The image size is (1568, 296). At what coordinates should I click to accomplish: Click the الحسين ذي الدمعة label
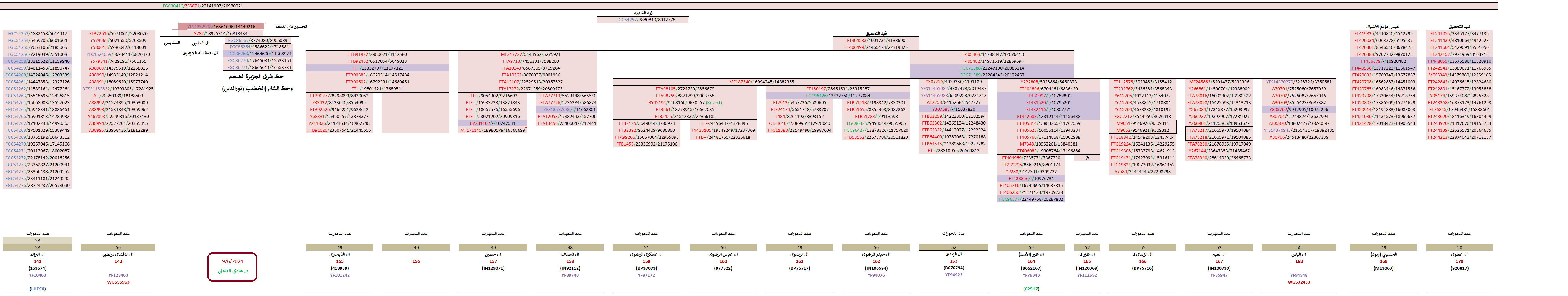coord(291,27)
